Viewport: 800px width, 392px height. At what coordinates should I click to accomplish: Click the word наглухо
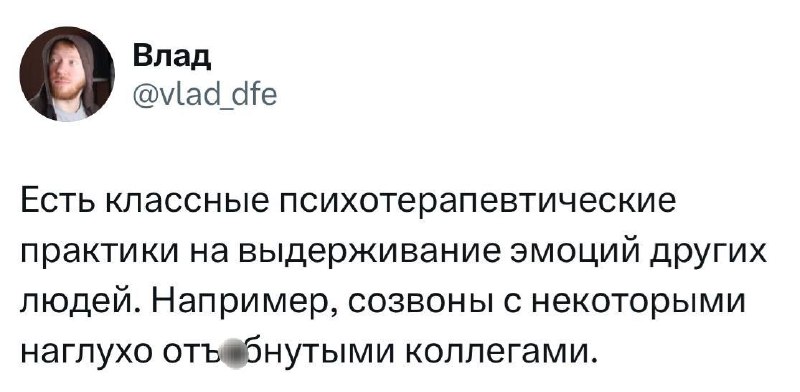pos(85,353)
